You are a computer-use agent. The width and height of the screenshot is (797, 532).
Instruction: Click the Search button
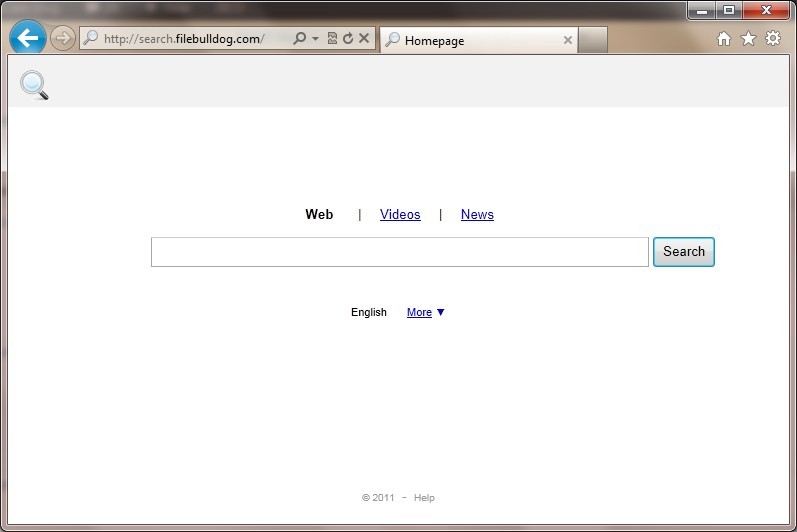(x=684, y=252)
